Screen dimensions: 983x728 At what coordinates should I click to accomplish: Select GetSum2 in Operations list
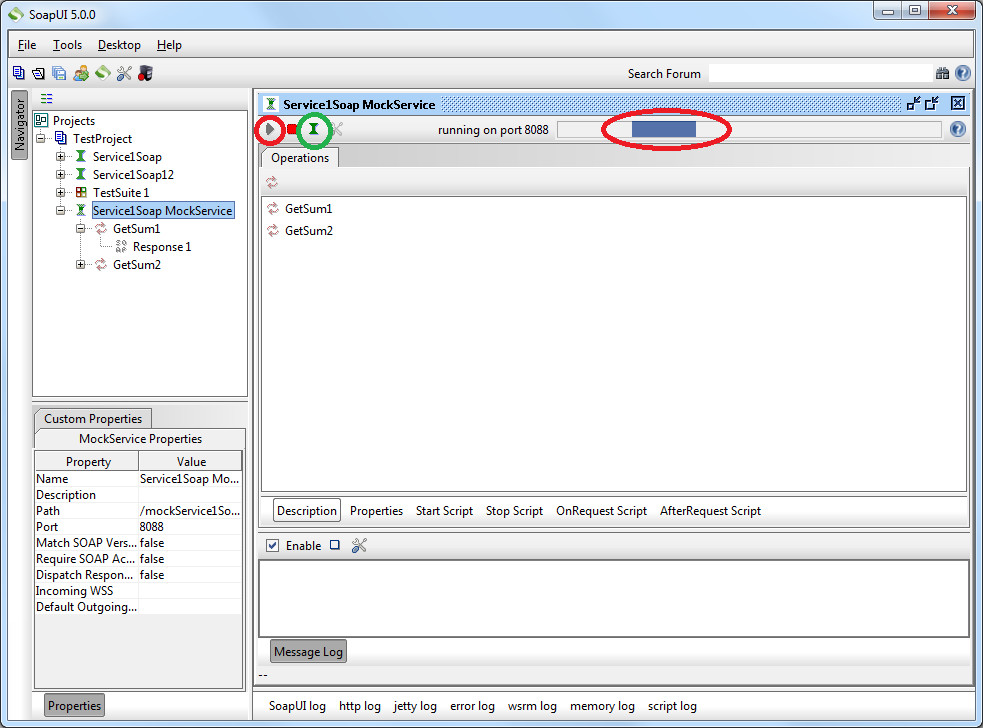pos(308,231)
